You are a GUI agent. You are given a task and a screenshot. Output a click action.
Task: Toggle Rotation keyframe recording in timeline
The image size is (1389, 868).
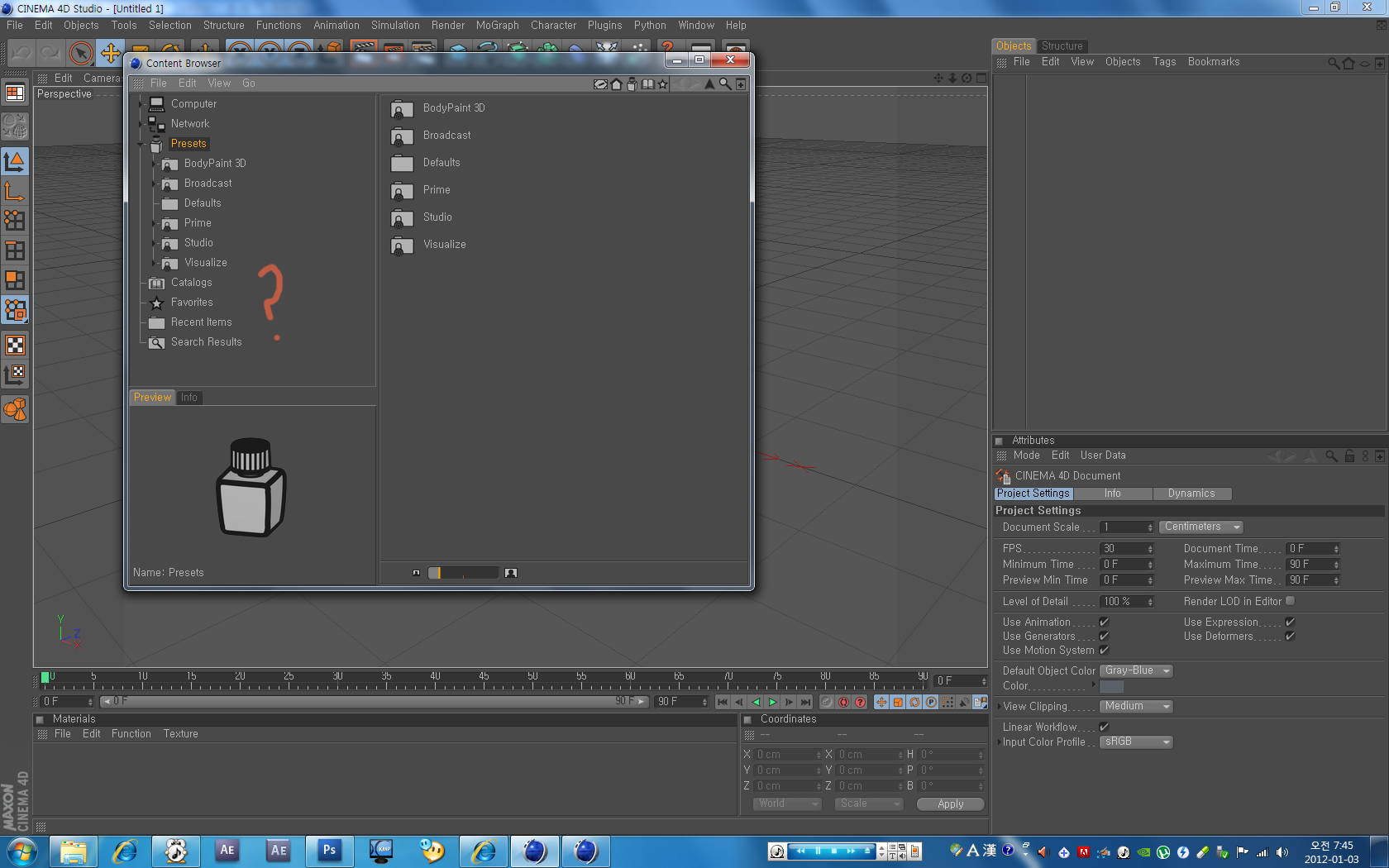[x=914, y=702]
